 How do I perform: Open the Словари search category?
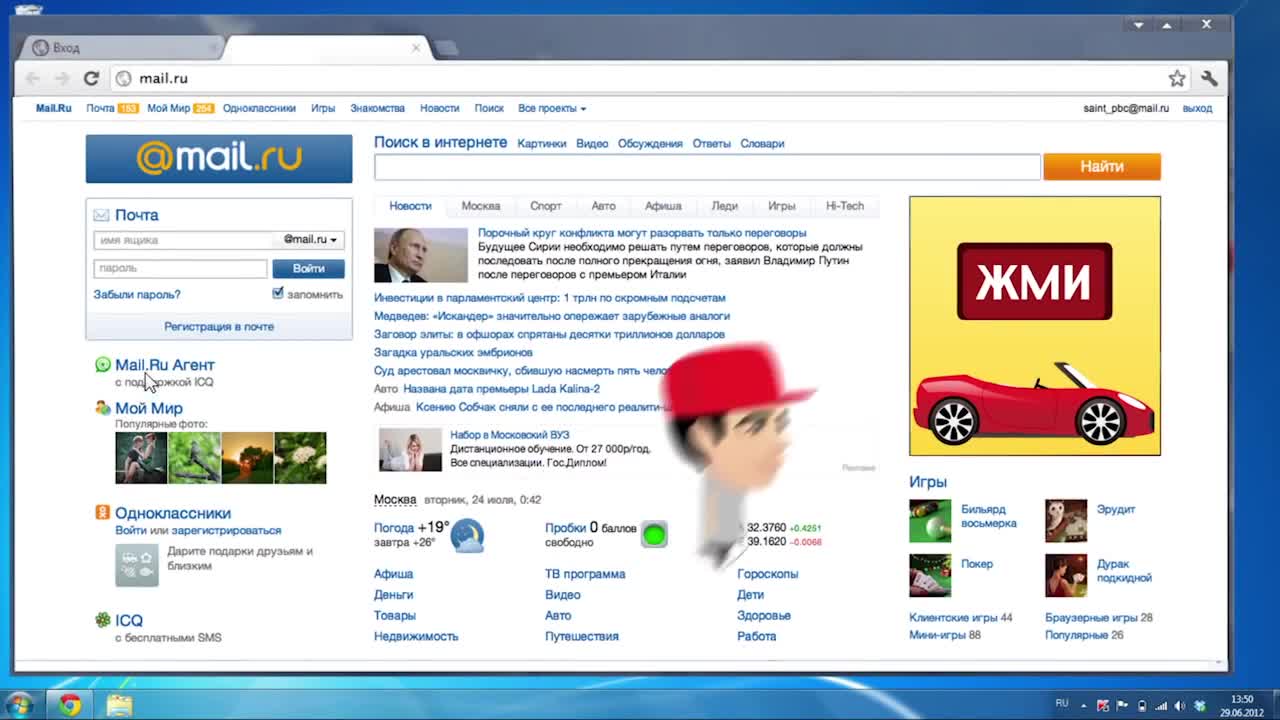(762, 143)
